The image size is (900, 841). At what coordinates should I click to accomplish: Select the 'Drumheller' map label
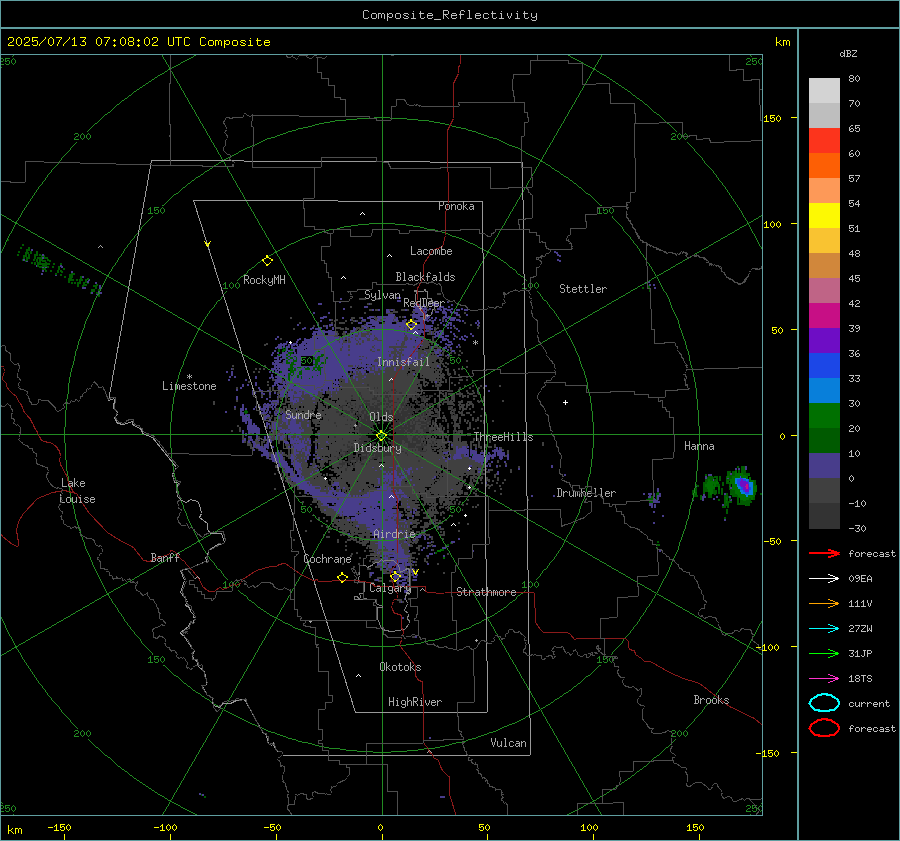coord(586,493)
